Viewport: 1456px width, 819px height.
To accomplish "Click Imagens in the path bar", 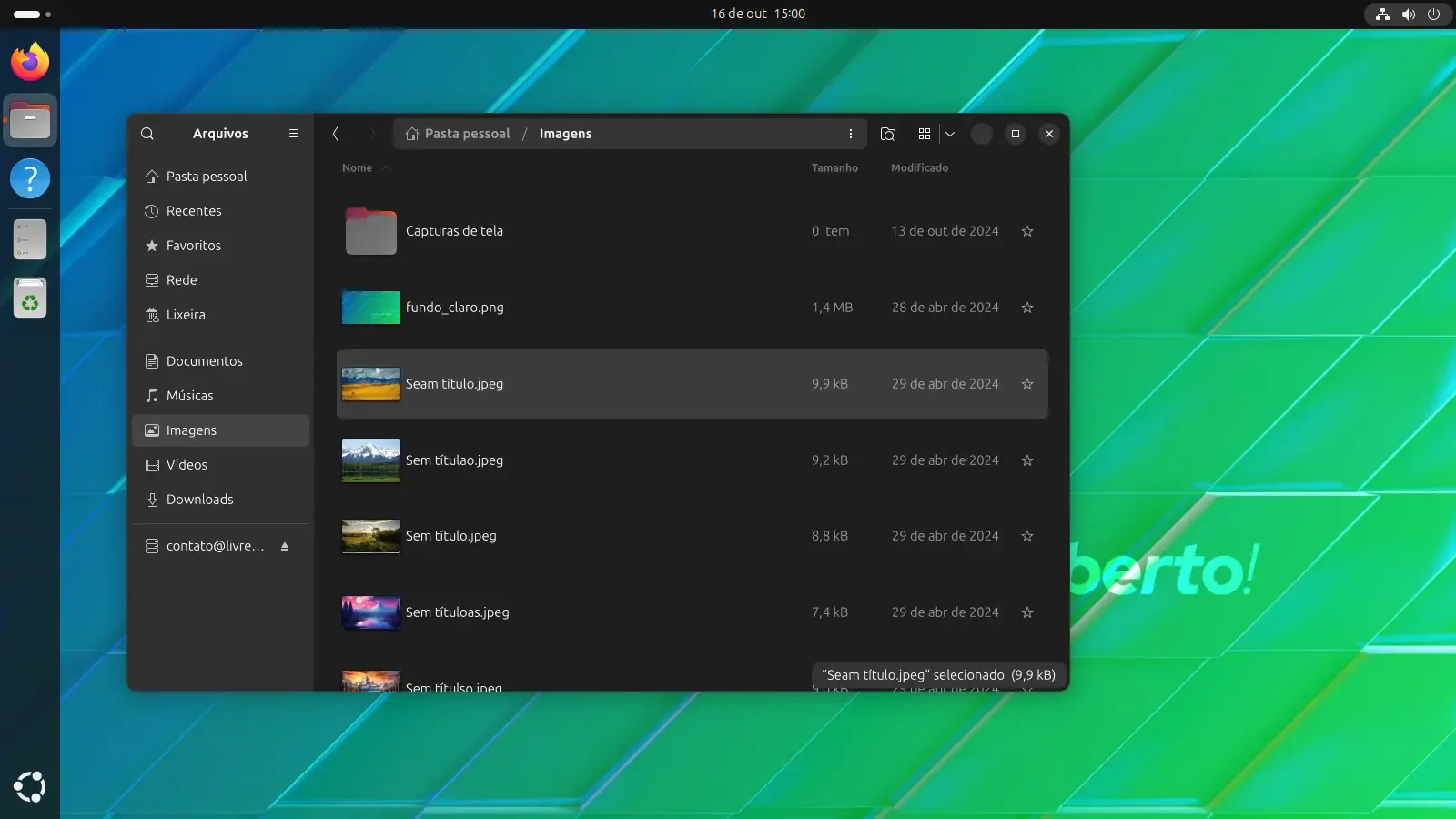I will [x=565, y=134].
